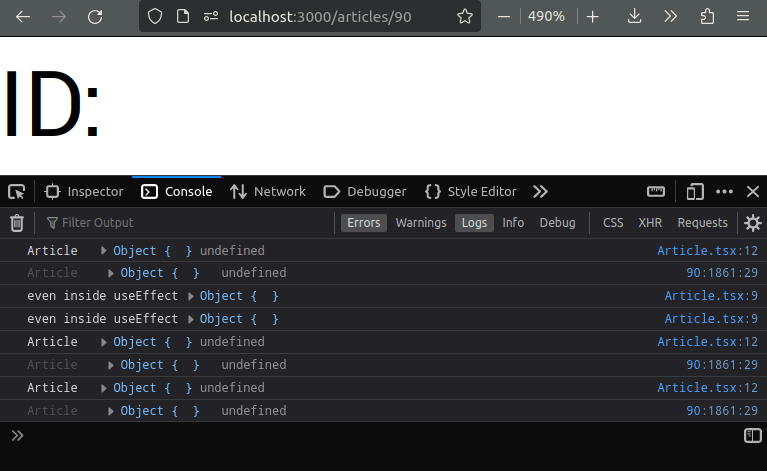The image size is (767, 471).
Task: Bookmark this page with the star icon
Action: (465, 17)
